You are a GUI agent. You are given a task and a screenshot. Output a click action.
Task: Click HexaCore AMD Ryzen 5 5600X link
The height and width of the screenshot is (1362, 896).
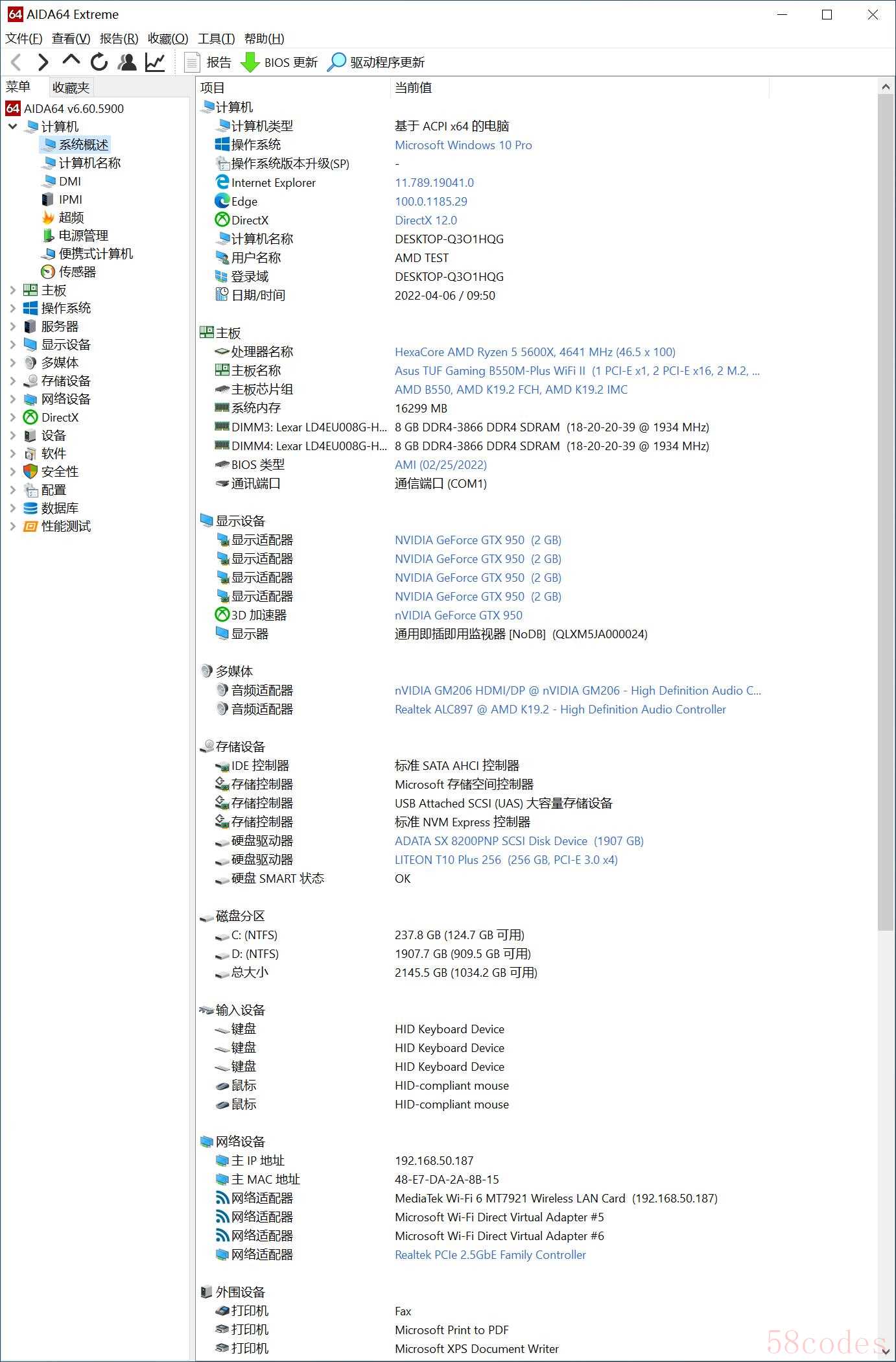click(535, 352)
